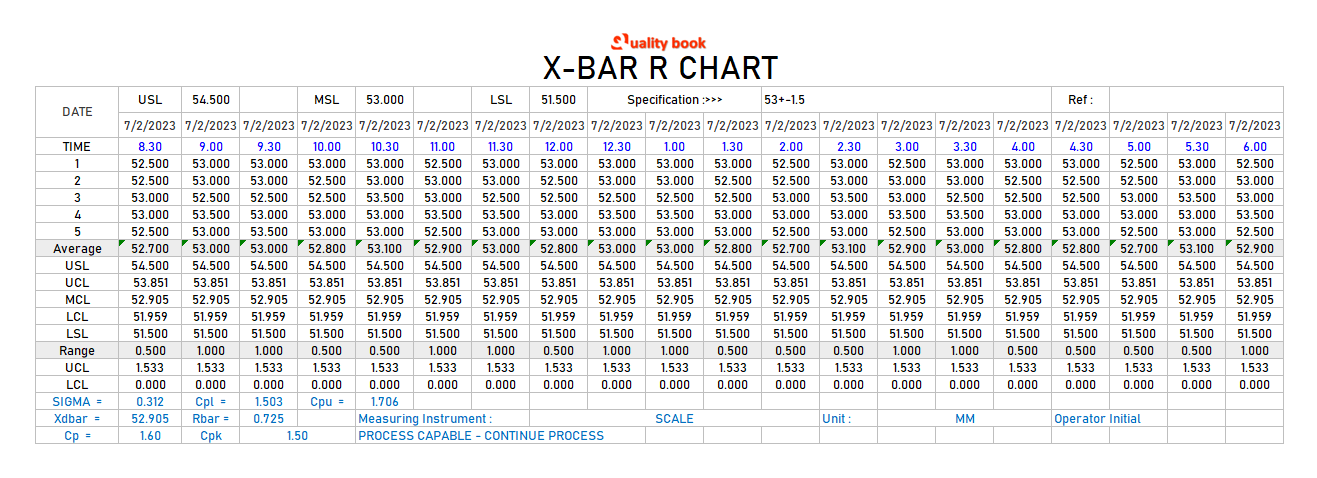Select the 4.30 time cell
Screen dimensions: 1317x478
[x=1081, y=146]
